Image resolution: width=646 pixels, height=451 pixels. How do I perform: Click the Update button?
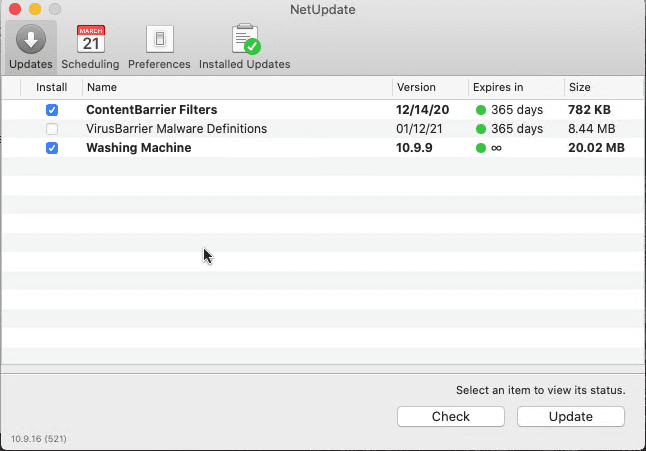point(571,416)
